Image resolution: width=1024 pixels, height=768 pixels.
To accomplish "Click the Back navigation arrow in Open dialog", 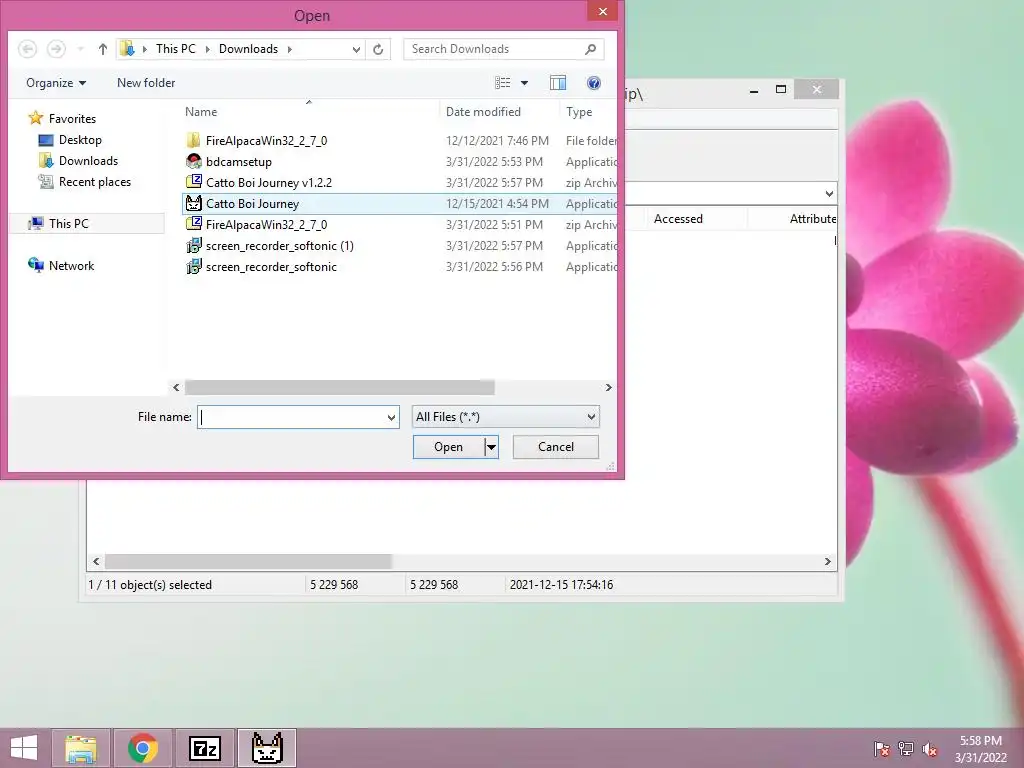I will tap(27, 49).
